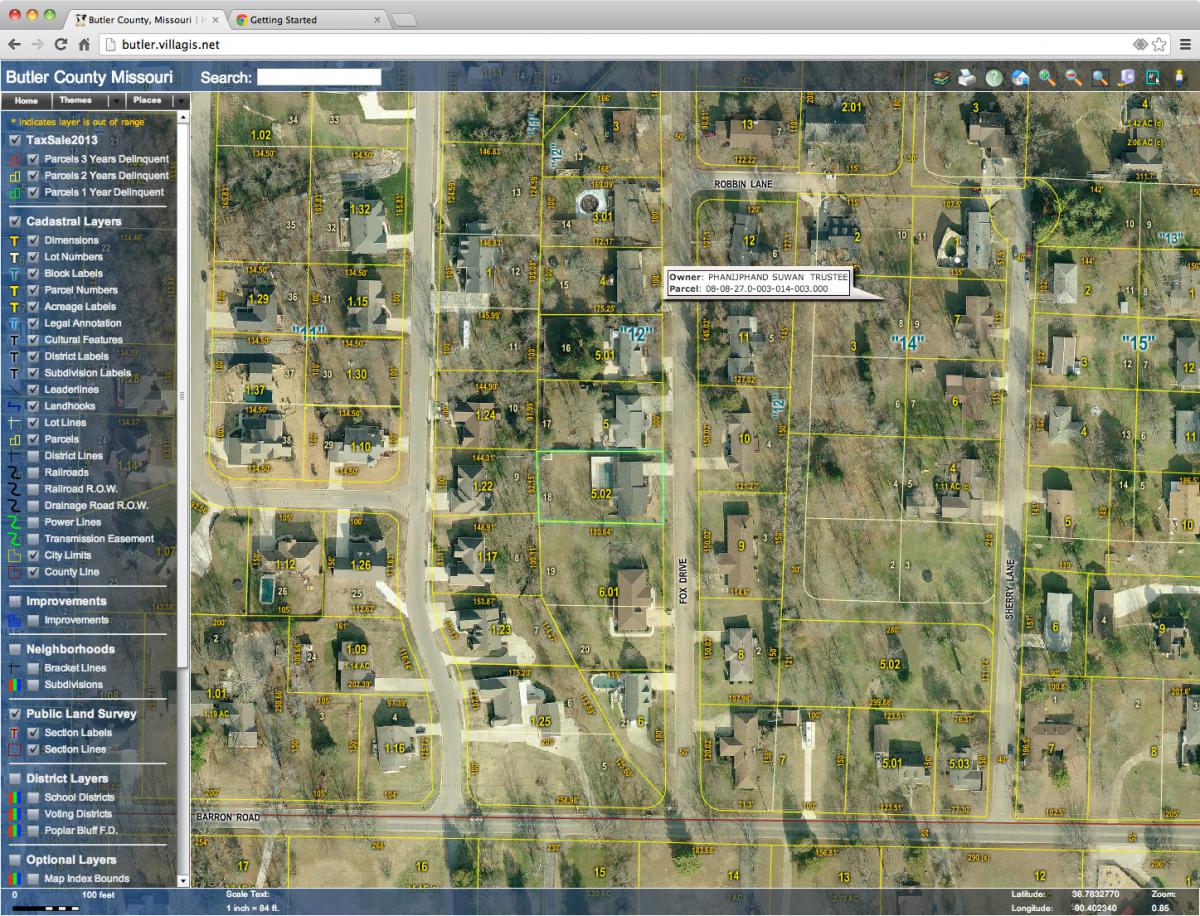Viewport: 1200px width, 916px height.
Task: Select the zoom in magnifier tool
Action: tap(1047, 78)
